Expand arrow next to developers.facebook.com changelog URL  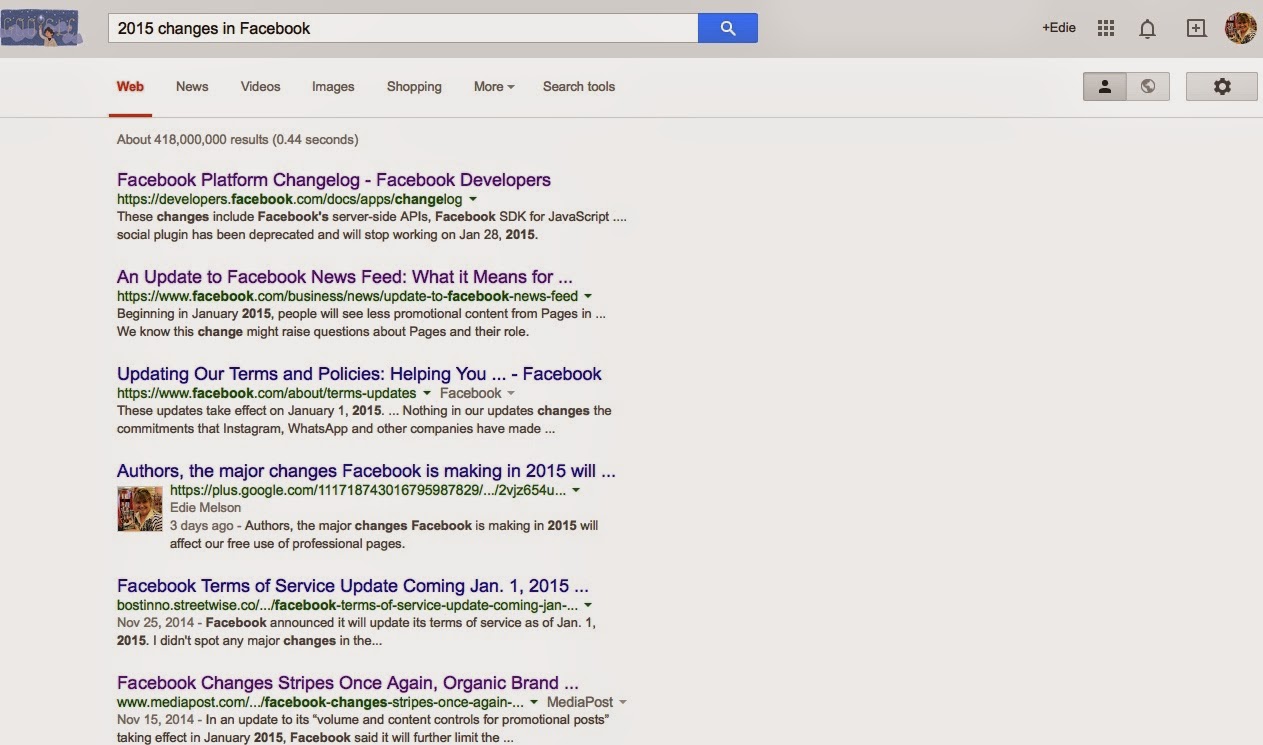[x=473, y=200]
